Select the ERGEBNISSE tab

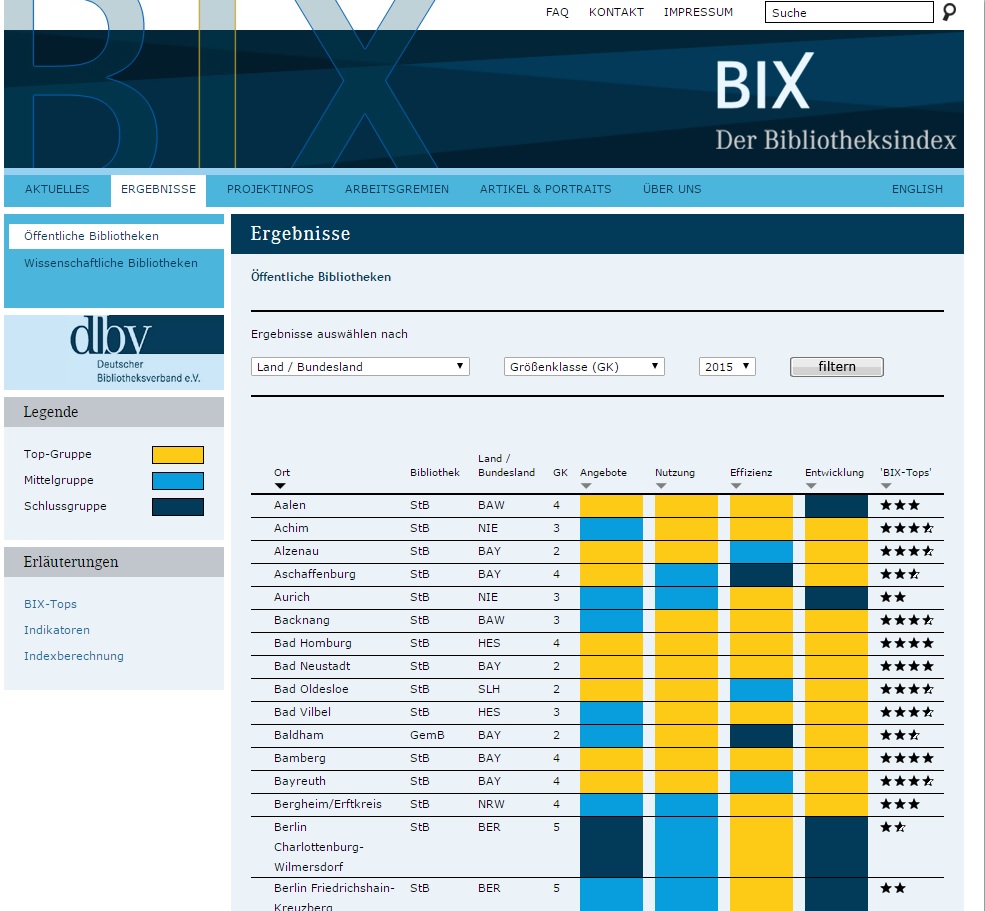pos(158,189)
